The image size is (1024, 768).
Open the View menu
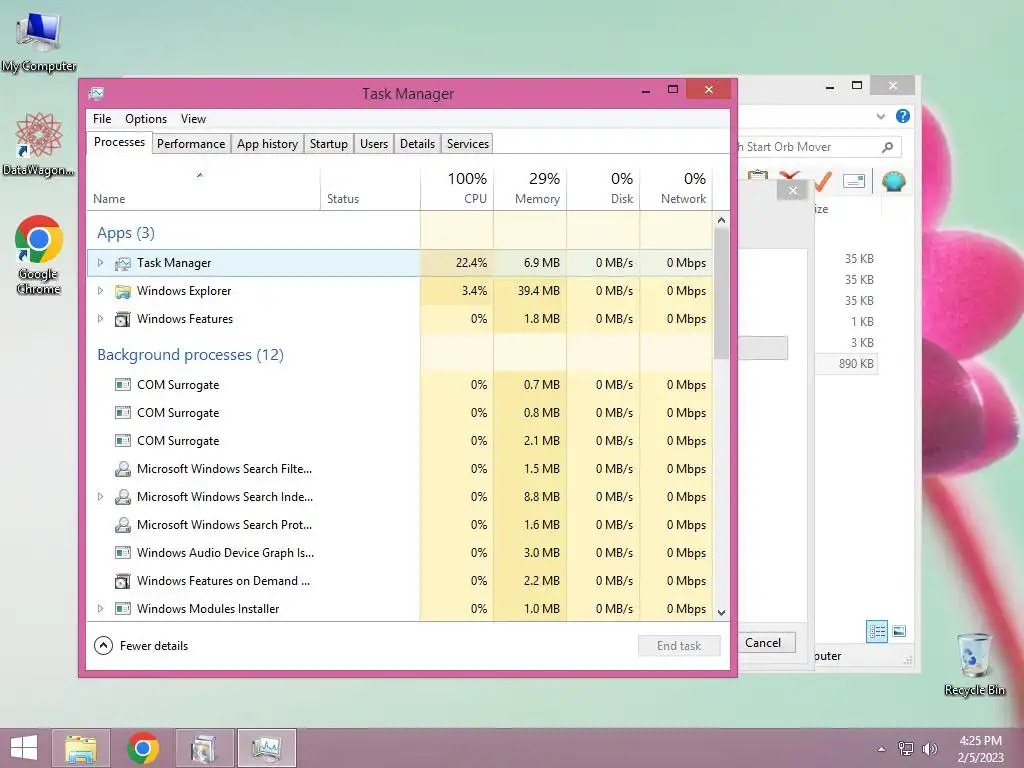[193, 119]
